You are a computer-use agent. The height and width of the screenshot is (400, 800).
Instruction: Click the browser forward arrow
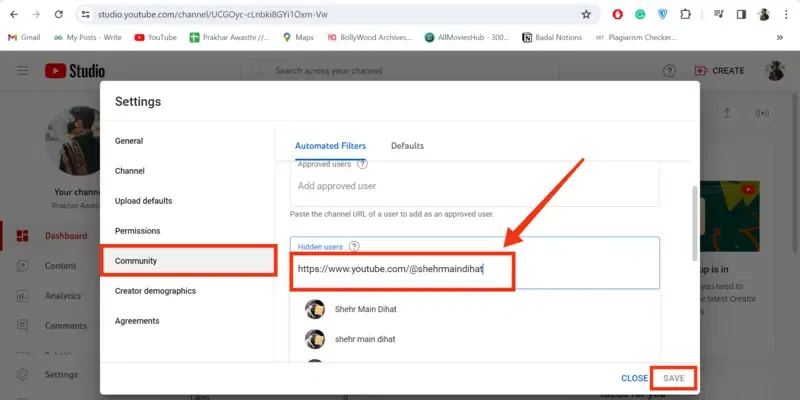[x=36, y=14]
